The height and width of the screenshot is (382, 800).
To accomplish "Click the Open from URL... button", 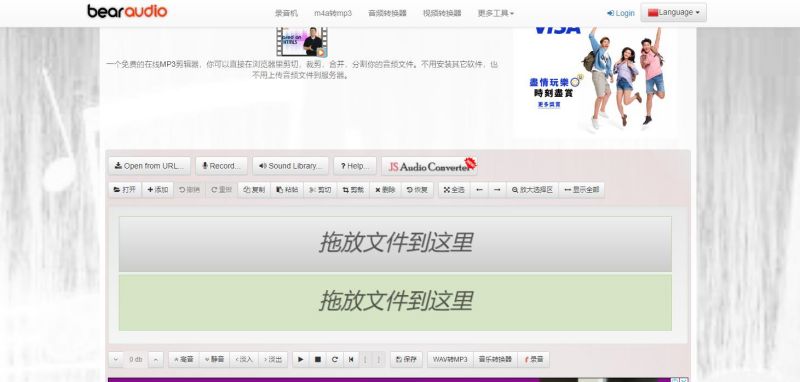I will point(149,166).
